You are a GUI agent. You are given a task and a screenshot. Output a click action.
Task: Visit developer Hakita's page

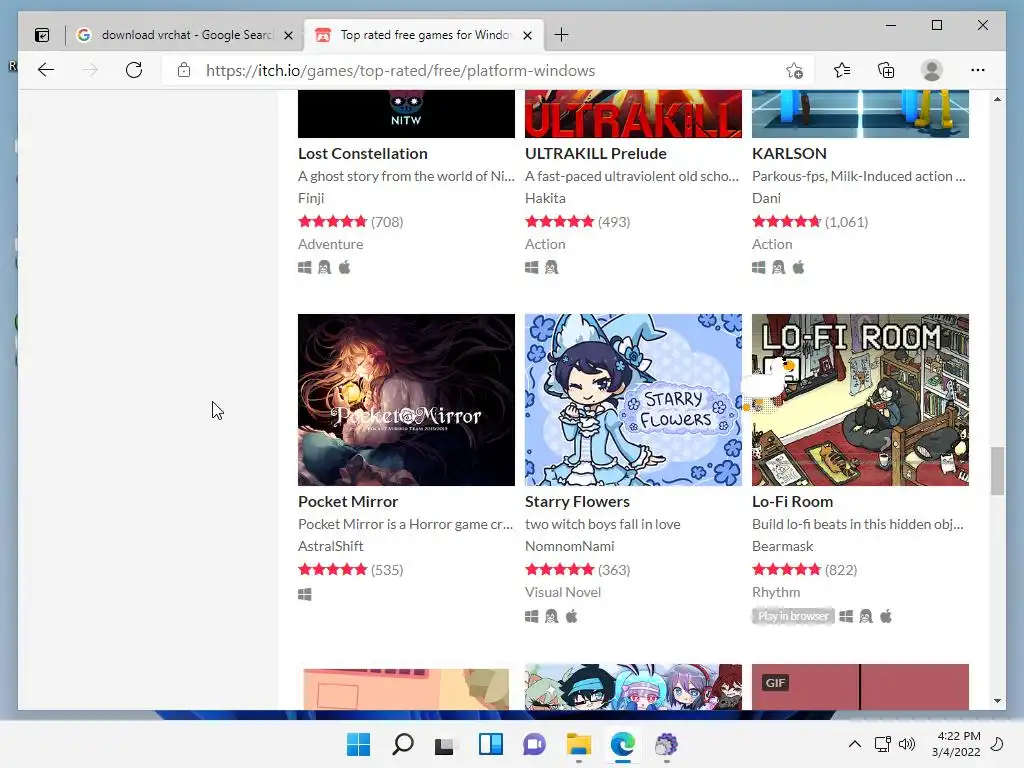click(545, 198)
